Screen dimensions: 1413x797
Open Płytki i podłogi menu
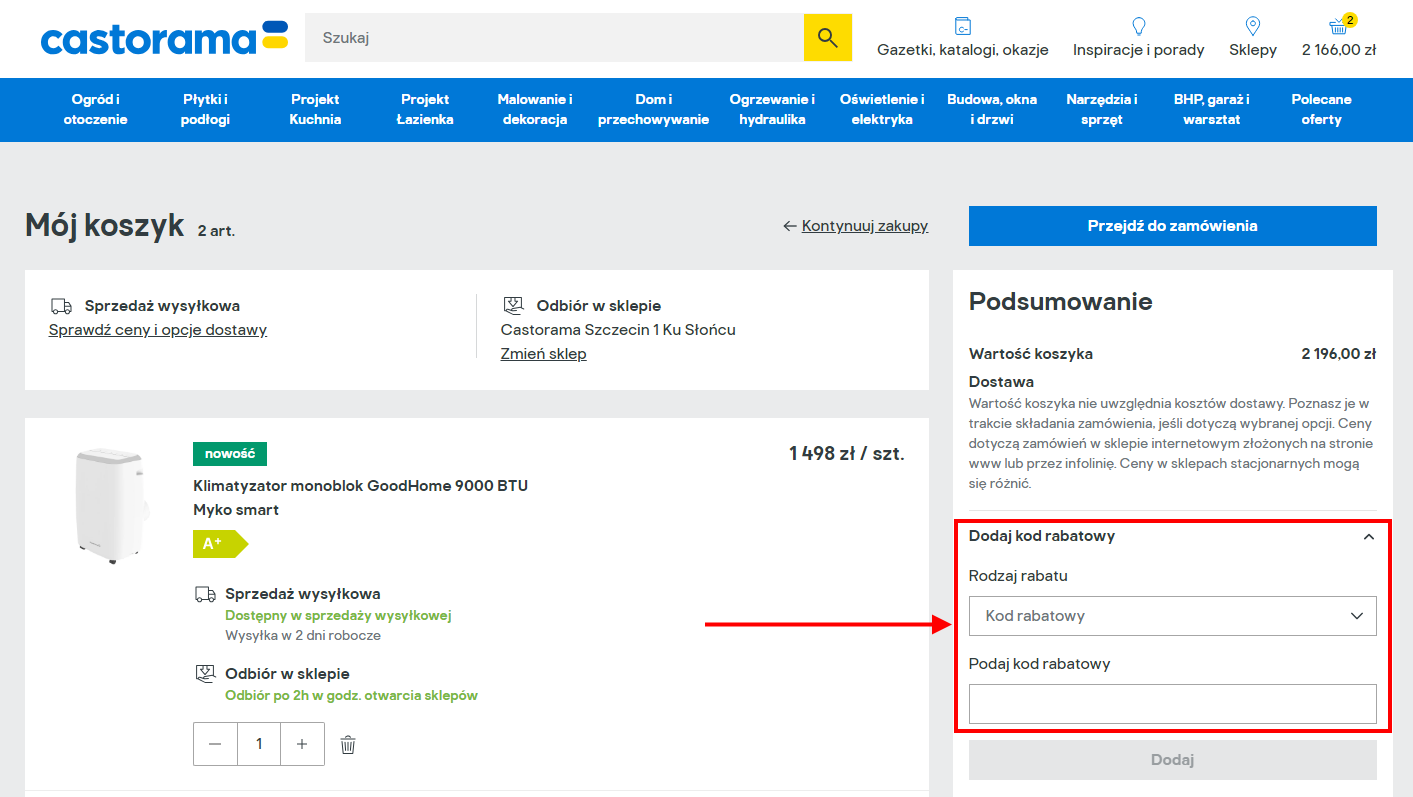pyautogui.click(x=206, y=110)
